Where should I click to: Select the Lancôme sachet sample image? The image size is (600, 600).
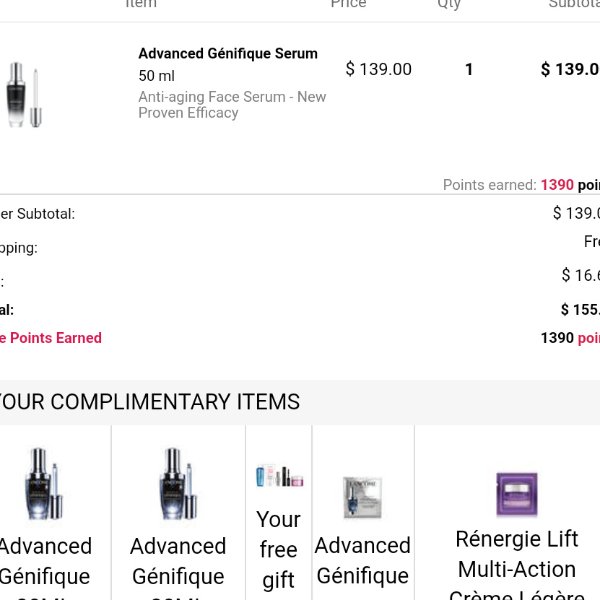362,497
